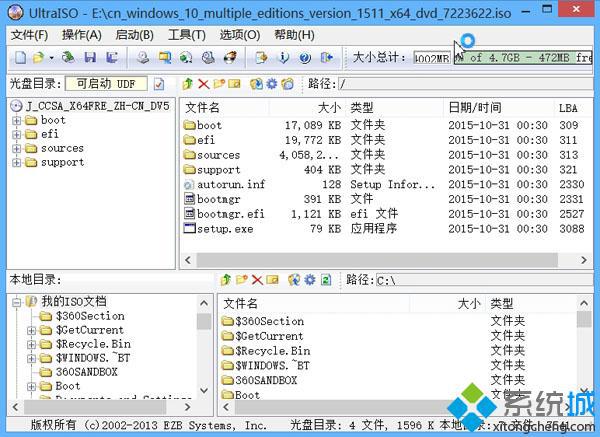Select autorun.inf in the disc file list
The image size is (600, 437).
(225, 184)
